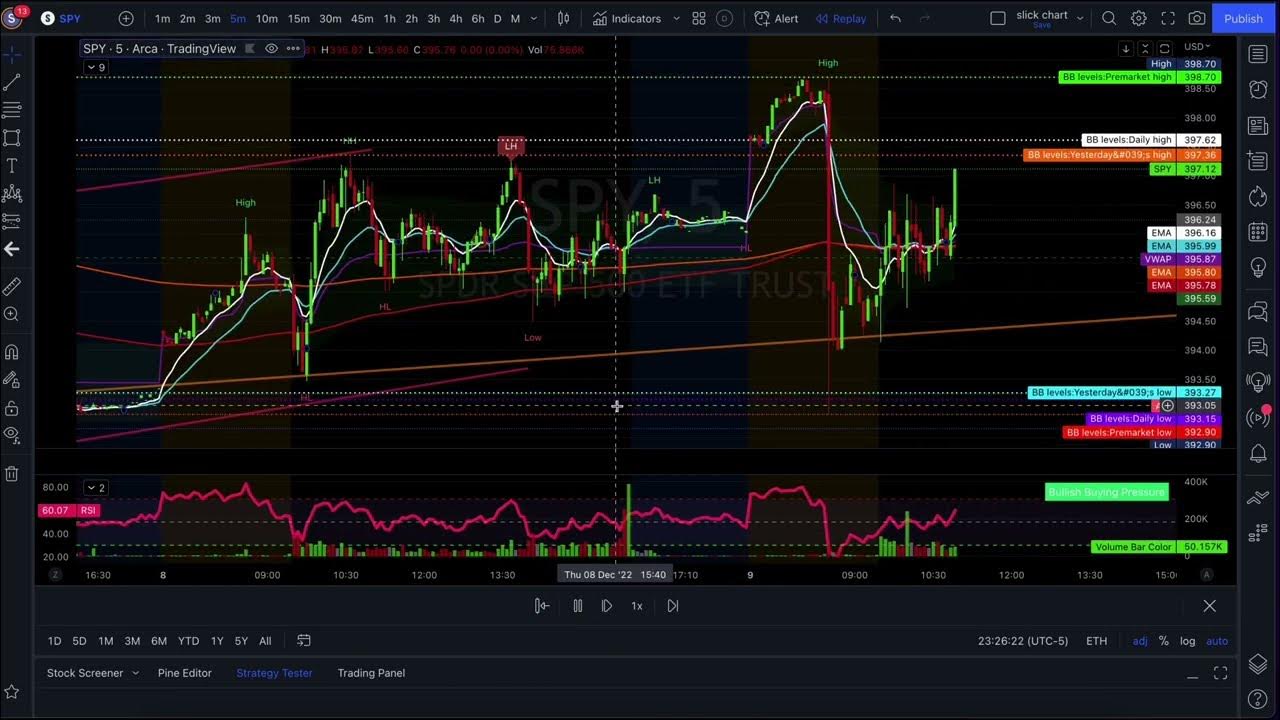Take a chart snapshot with camera icon

tap(1197, 18)
